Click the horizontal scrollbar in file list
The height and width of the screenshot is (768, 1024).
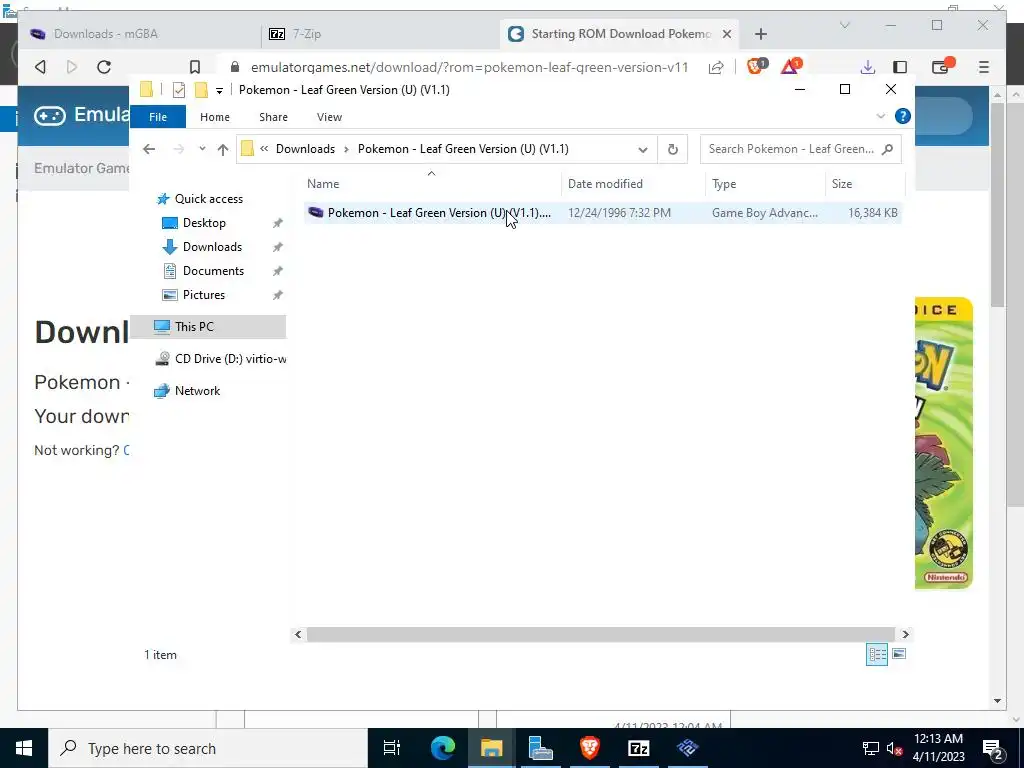600,634
